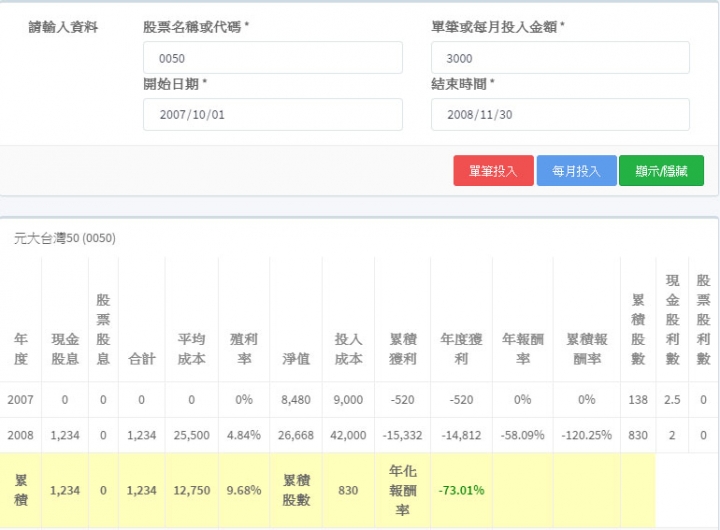Click the 現金股息 column header

click(x=65, y=349)
